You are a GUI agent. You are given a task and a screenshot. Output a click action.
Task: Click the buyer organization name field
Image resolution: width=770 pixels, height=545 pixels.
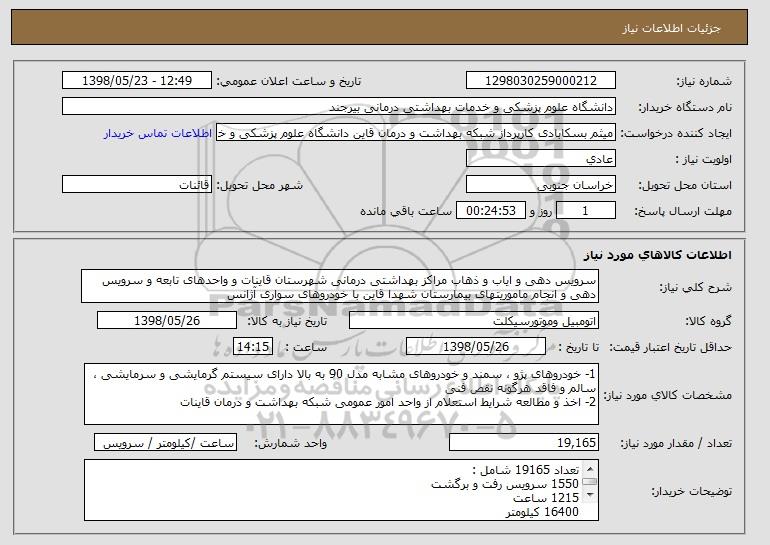click(339, 107)
